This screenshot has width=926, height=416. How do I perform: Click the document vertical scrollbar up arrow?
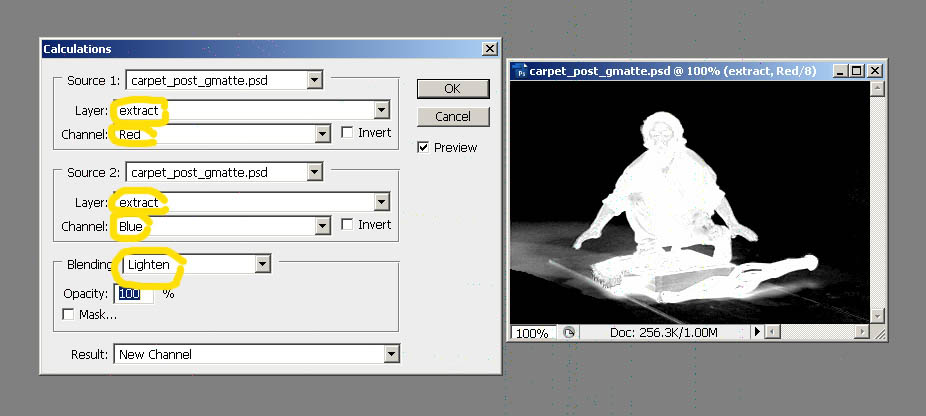[877, 89]
